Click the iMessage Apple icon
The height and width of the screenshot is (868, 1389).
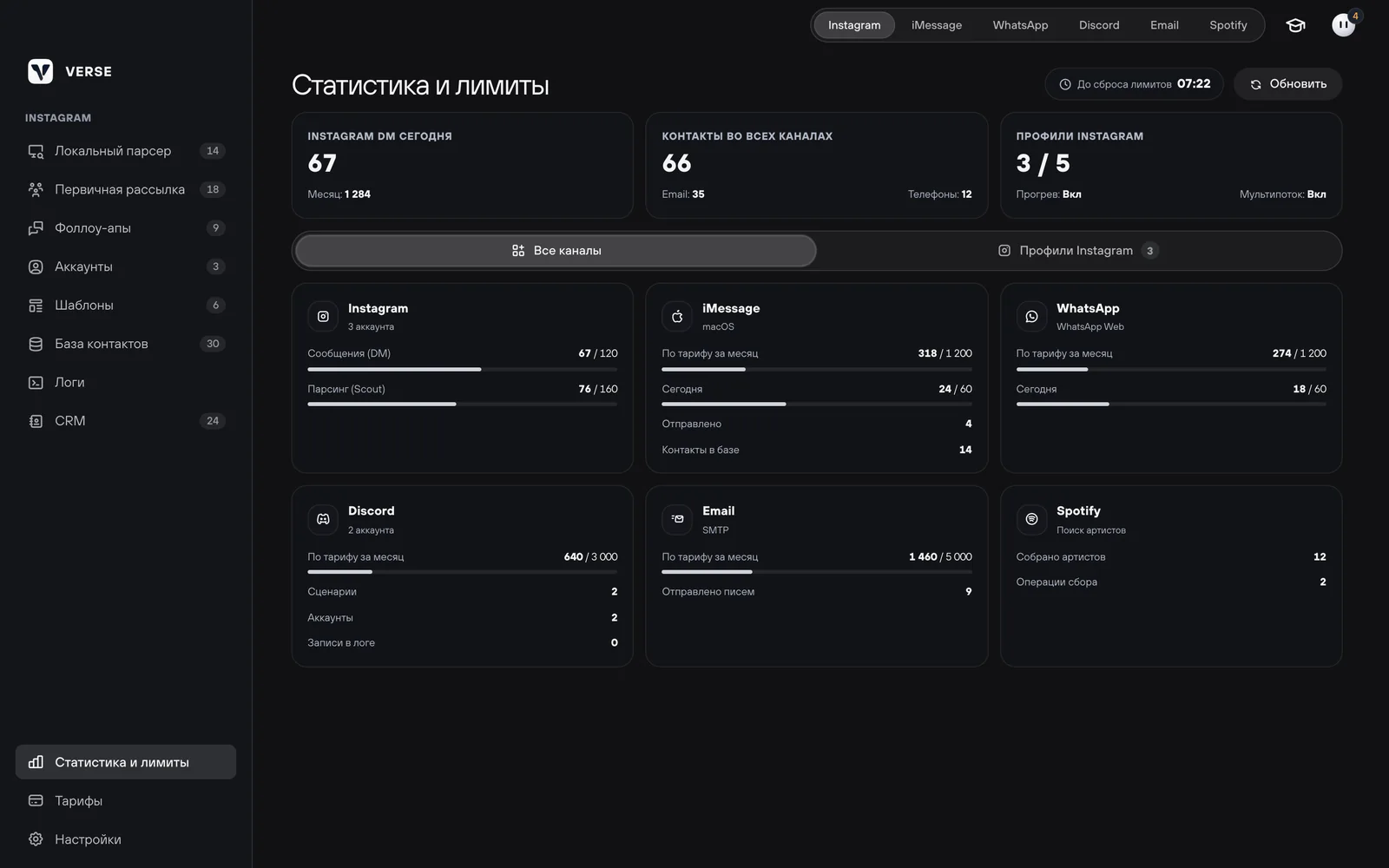(677, 317)
